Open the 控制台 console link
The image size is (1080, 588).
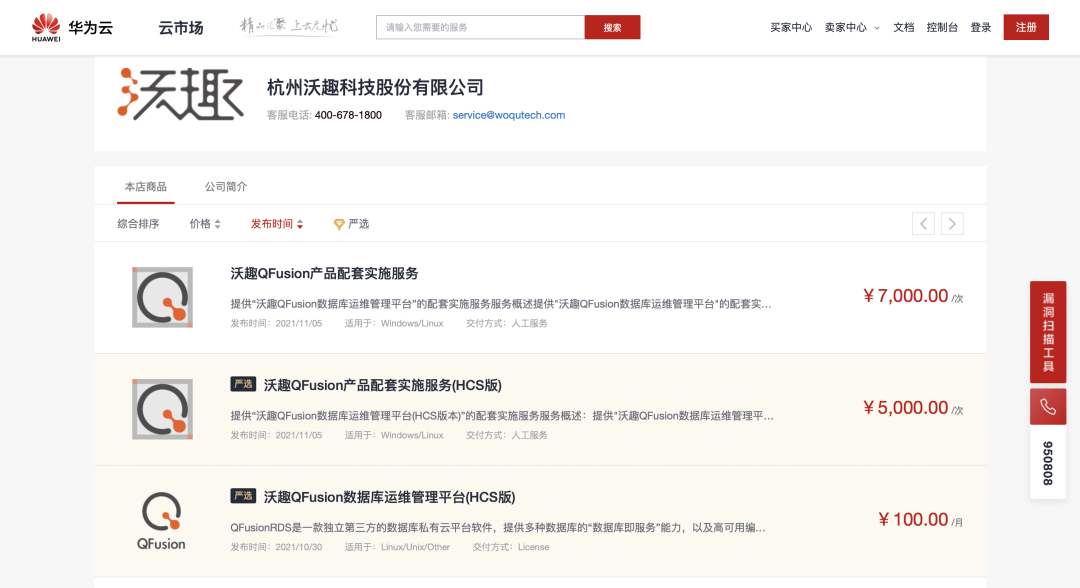point(942,28)
